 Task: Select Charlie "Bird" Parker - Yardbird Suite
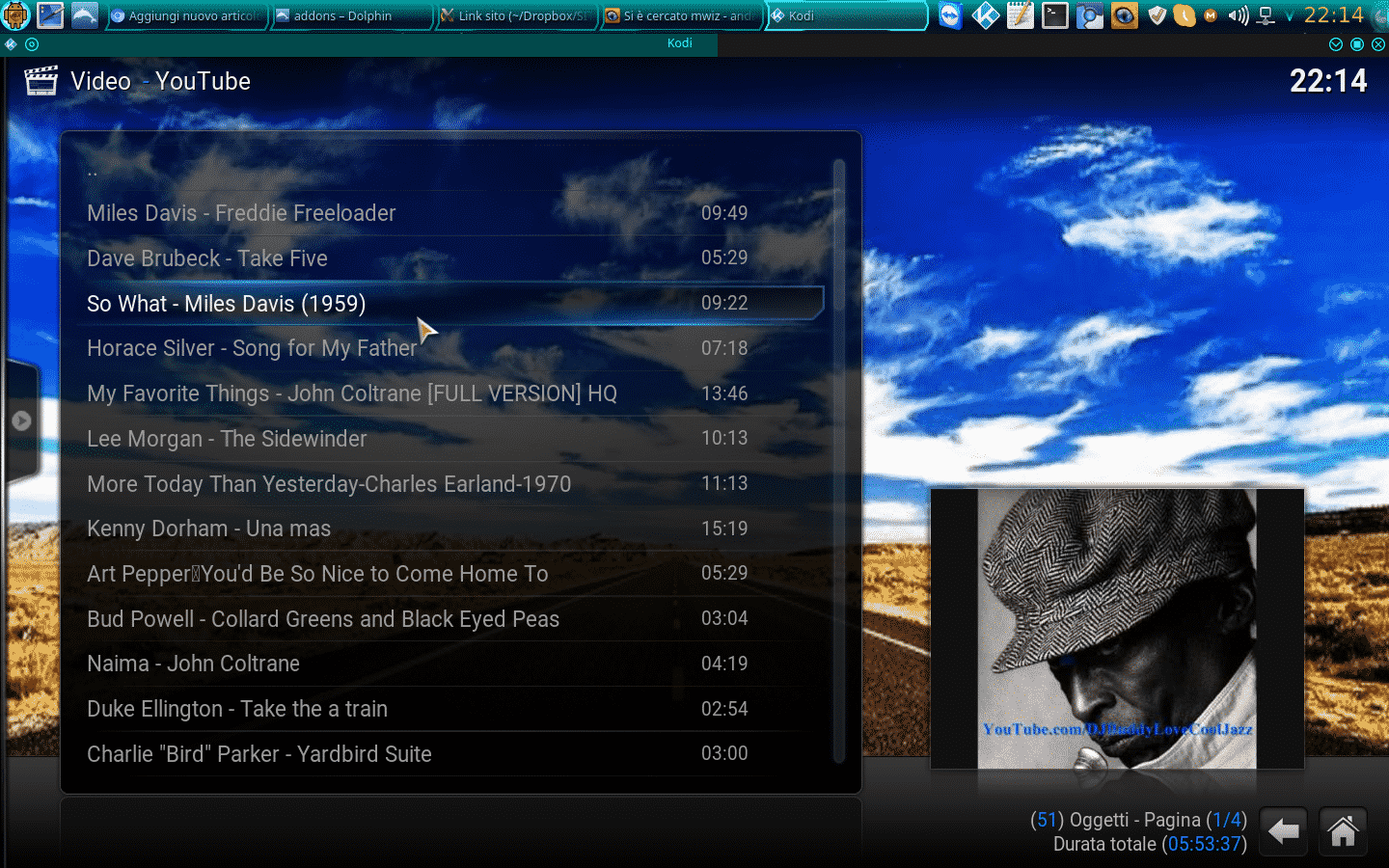[444, 754]
